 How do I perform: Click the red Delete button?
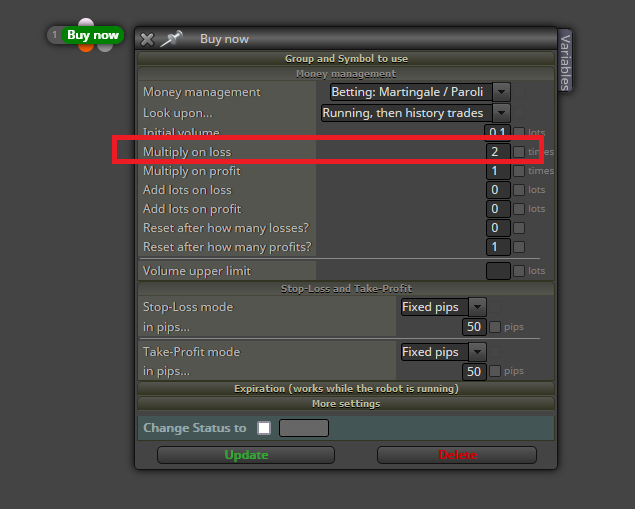(x=457, y=455)
